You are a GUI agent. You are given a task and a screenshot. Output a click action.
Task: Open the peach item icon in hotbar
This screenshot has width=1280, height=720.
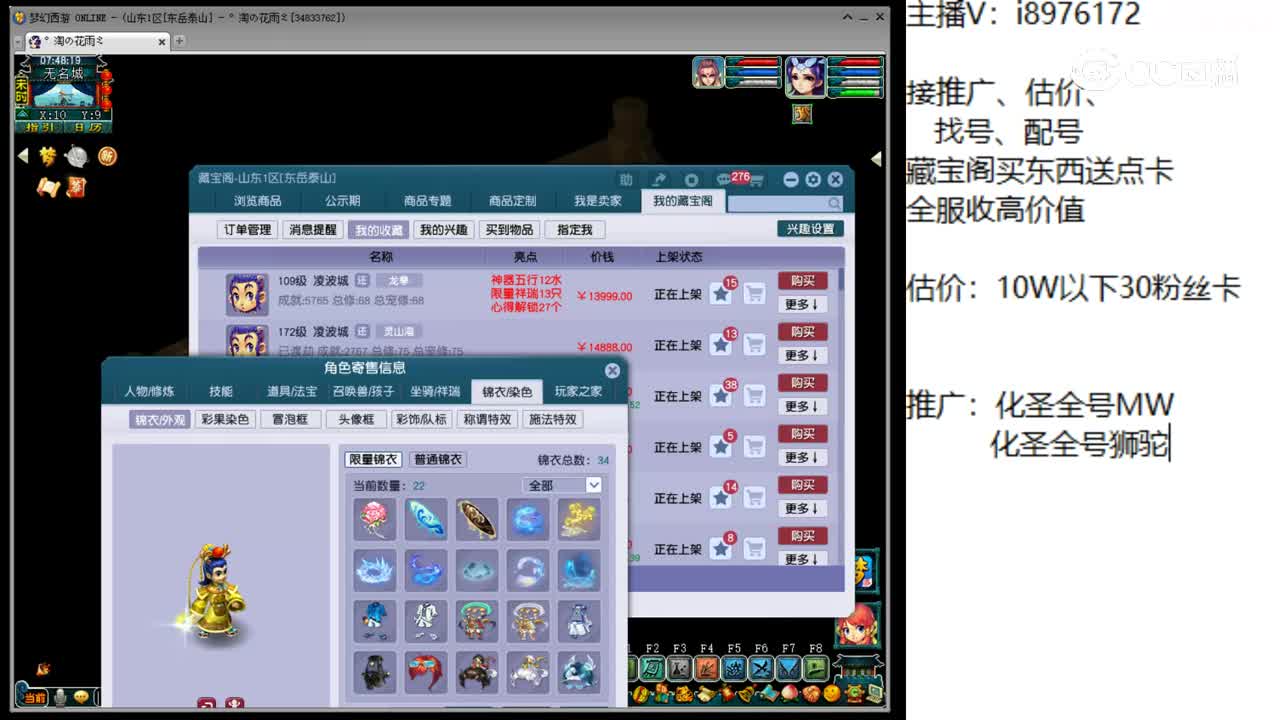pyautogui.click(x=787, y=693)
